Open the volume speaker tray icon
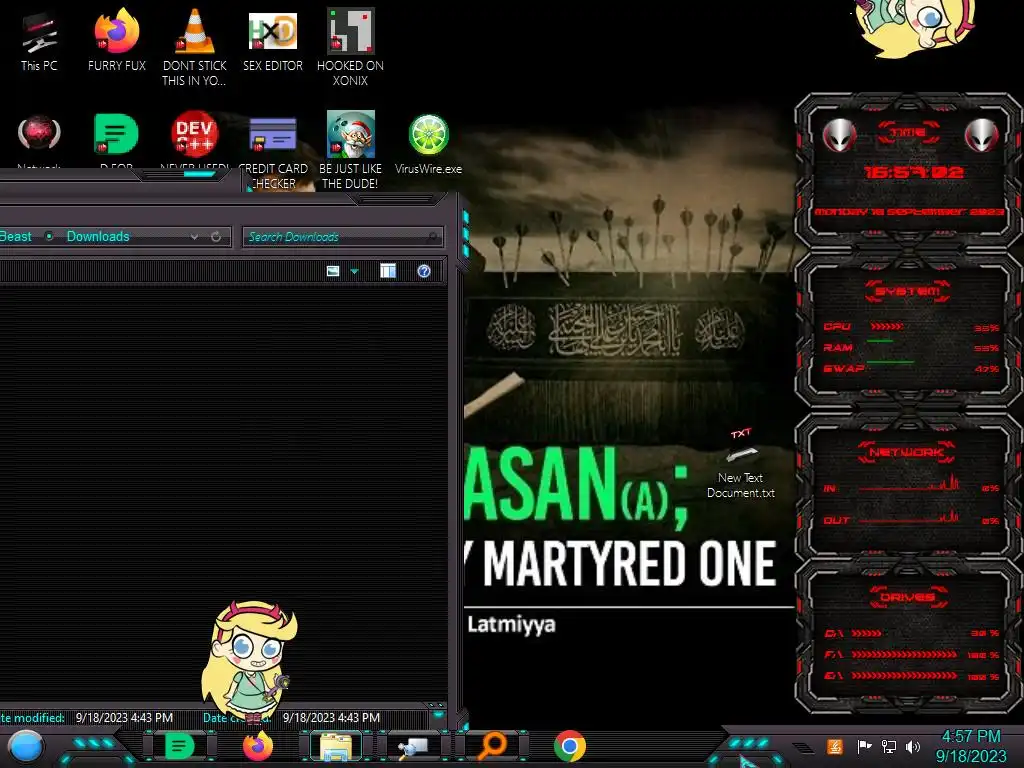 tap(912, 746)
